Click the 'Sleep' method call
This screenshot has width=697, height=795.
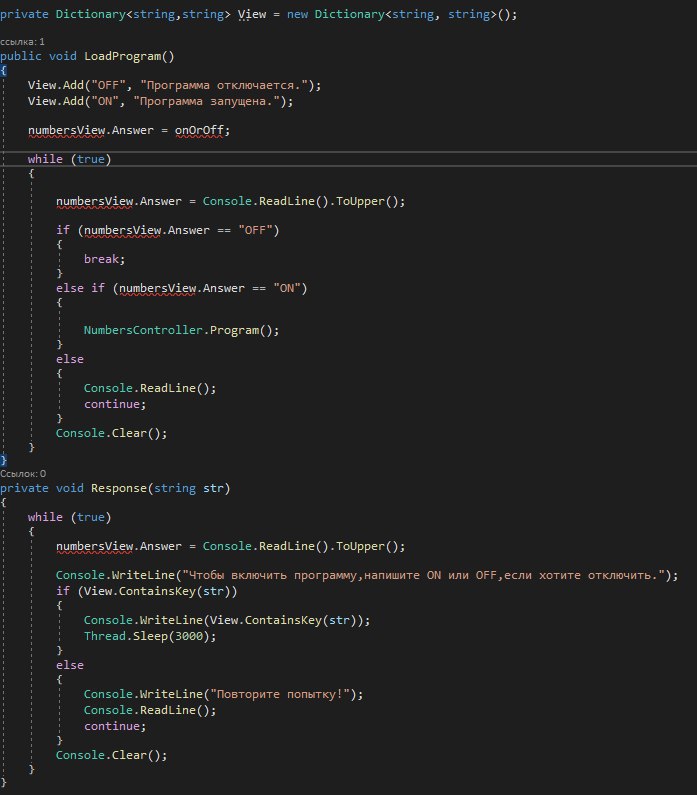150,636
